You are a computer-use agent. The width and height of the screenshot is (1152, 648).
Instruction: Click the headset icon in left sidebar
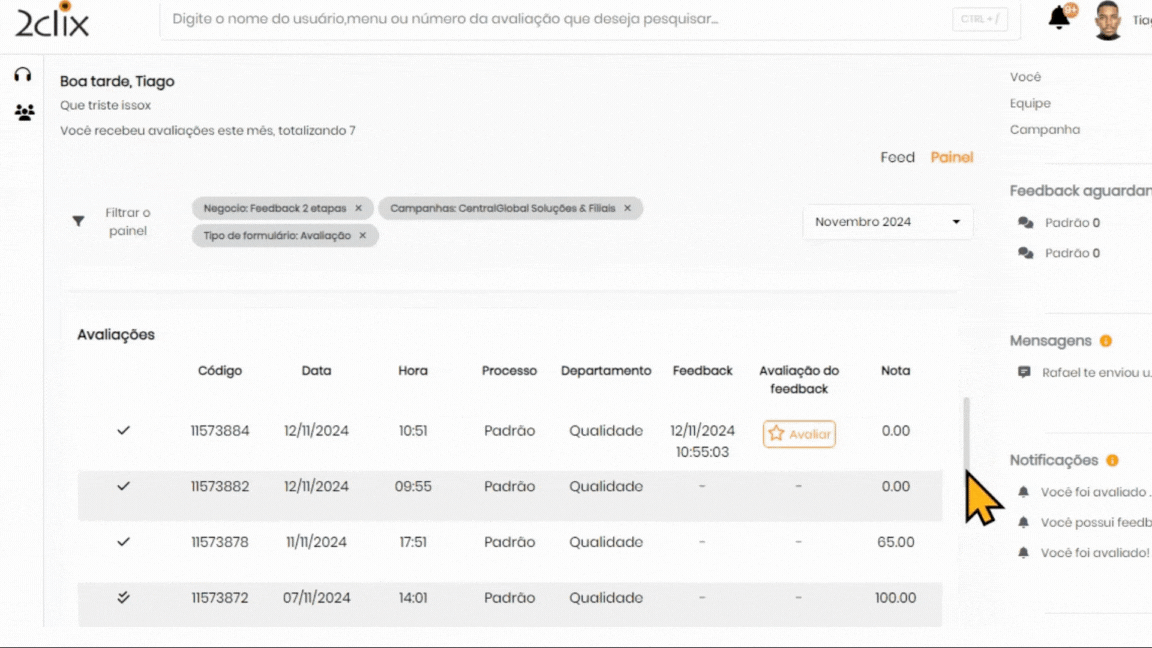(23, 75)
